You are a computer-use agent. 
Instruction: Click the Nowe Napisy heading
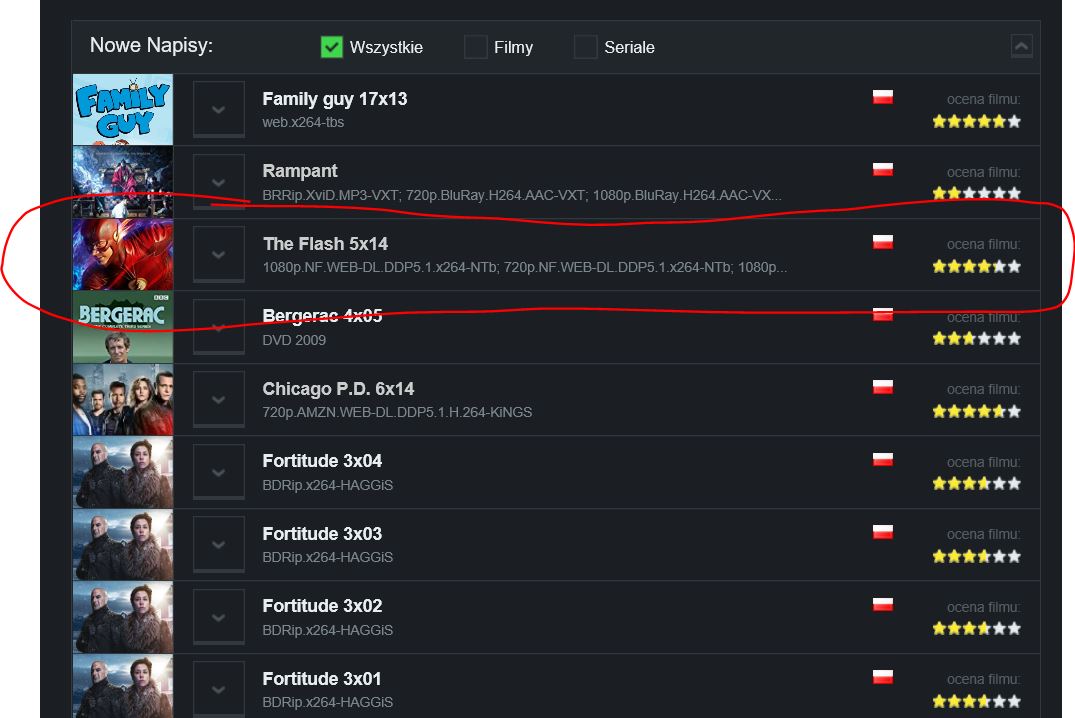click(x=152, y=45)
